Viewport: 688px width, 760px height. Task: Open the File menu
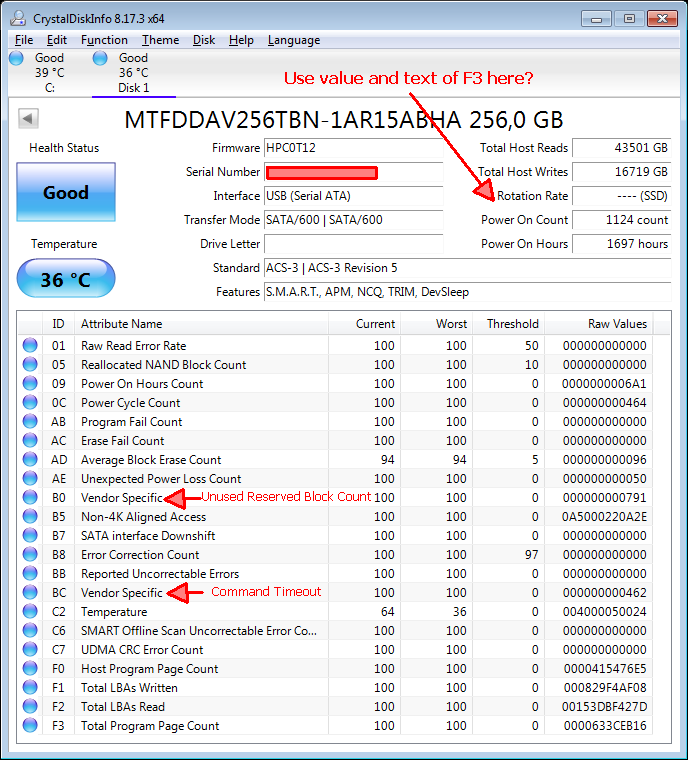pos(24,40)
